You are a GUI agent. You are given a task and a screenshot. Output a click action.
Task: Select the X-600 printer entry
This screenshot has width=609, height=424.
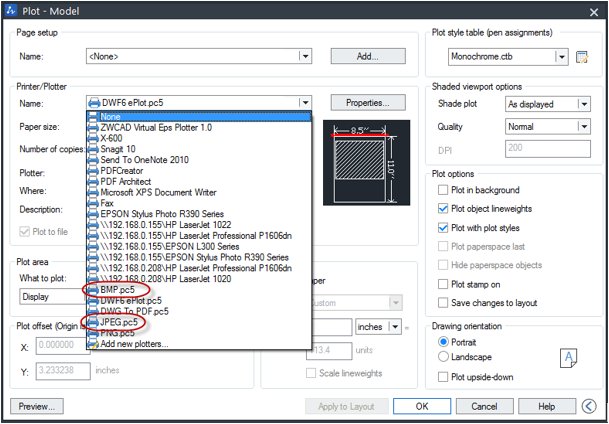[199, 138]
